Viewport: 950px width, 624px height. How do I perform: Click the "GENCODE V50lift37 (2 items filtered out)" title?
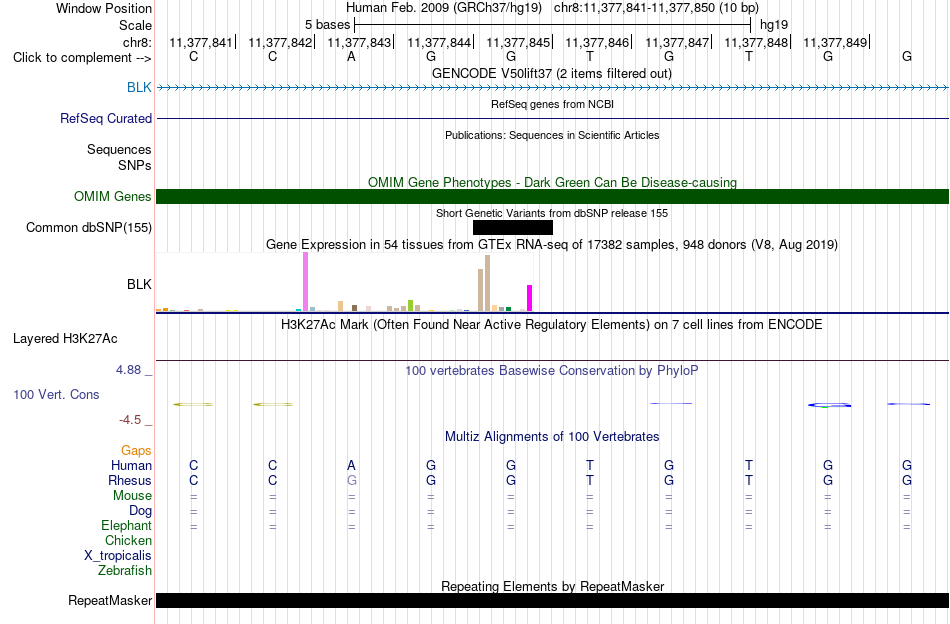[552, 73]
